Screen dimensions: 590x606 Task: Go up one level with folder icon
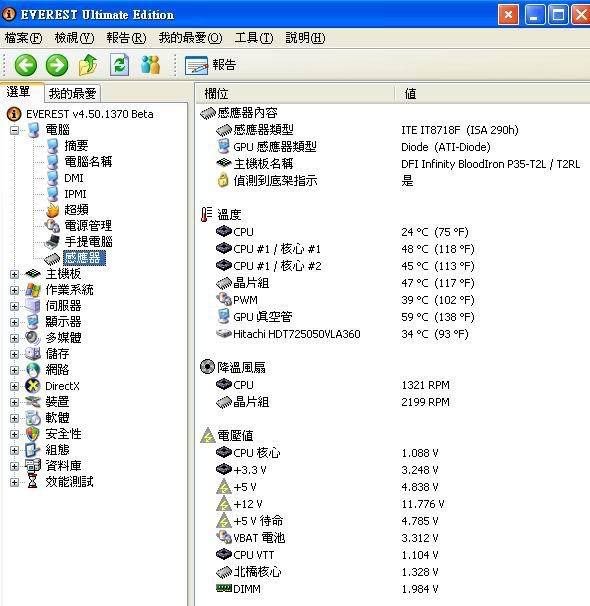tap(88, 65)
